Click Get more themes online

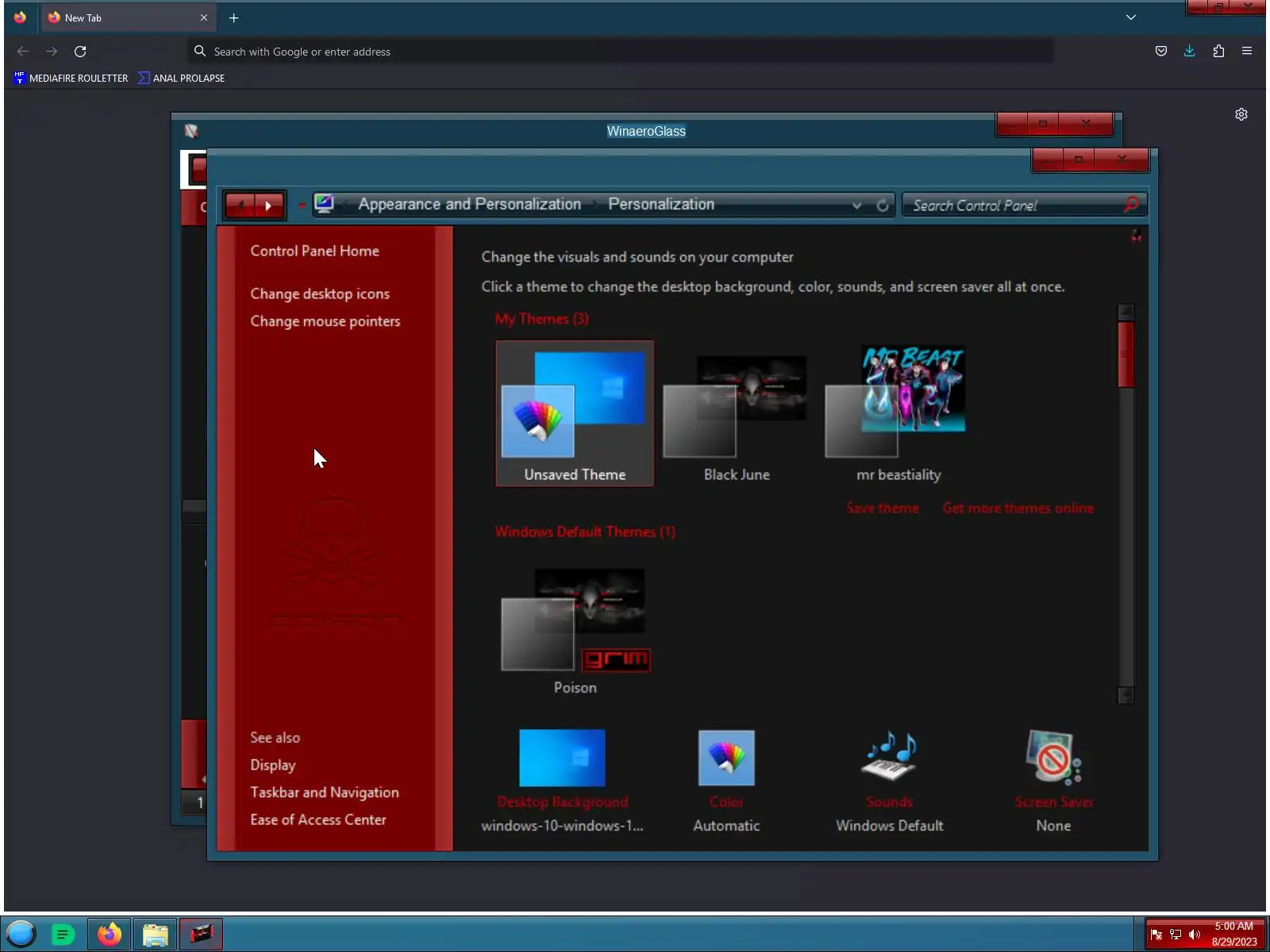pos(1018,508)
